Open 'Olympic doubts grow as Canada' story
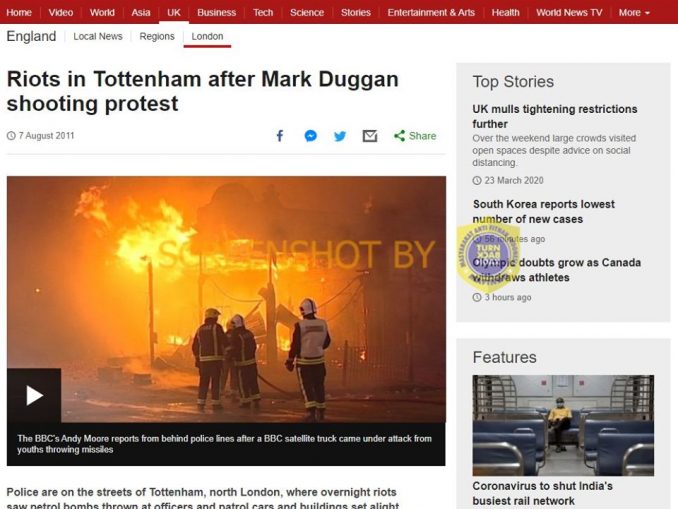Screen dimensions: 678x509 pyautogui.click(x=556, y=270)
